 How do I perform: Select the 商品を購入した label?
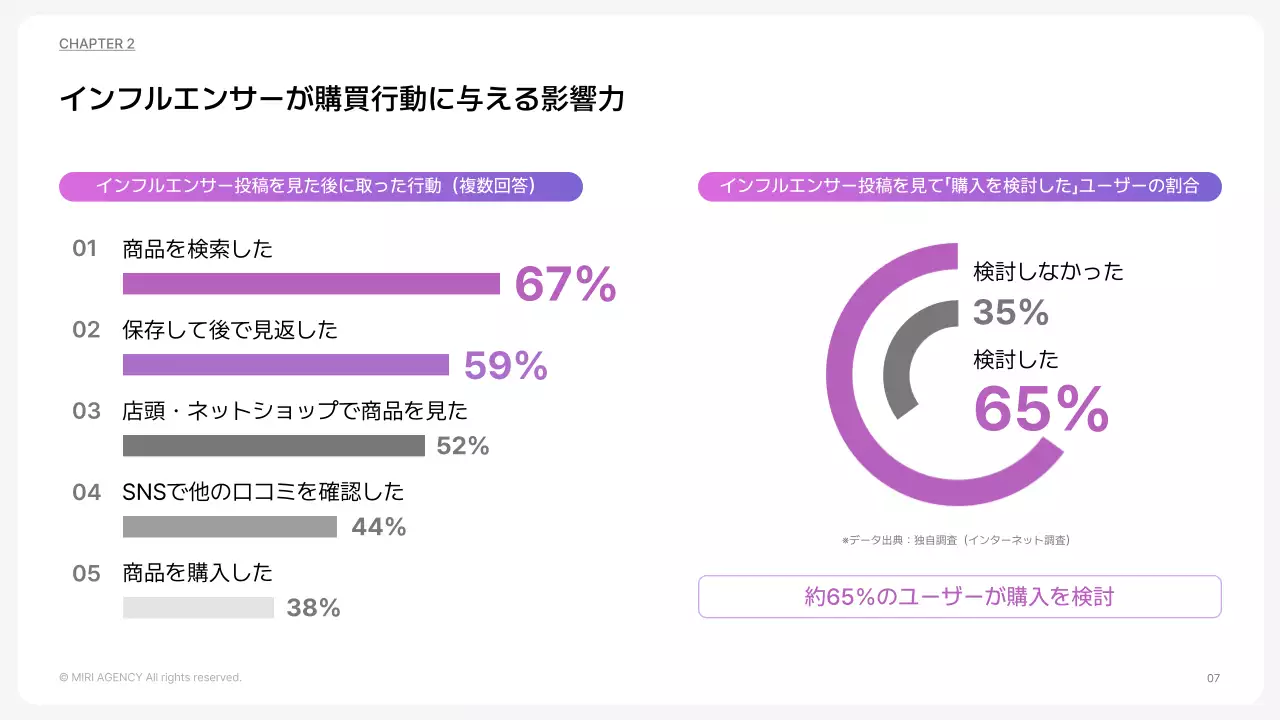coord(198,573)
